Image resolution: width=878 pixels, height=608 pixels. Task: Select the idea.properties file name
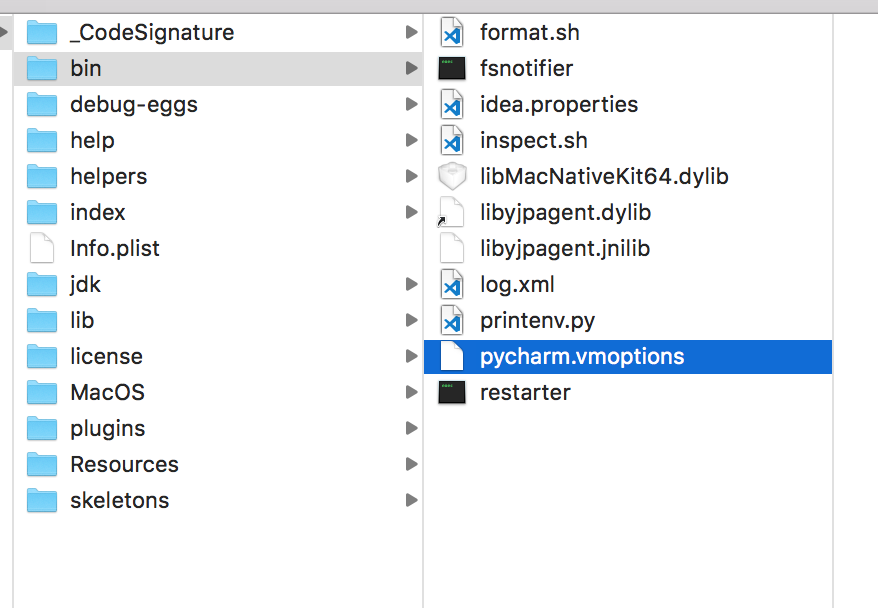tap(559, 105)
